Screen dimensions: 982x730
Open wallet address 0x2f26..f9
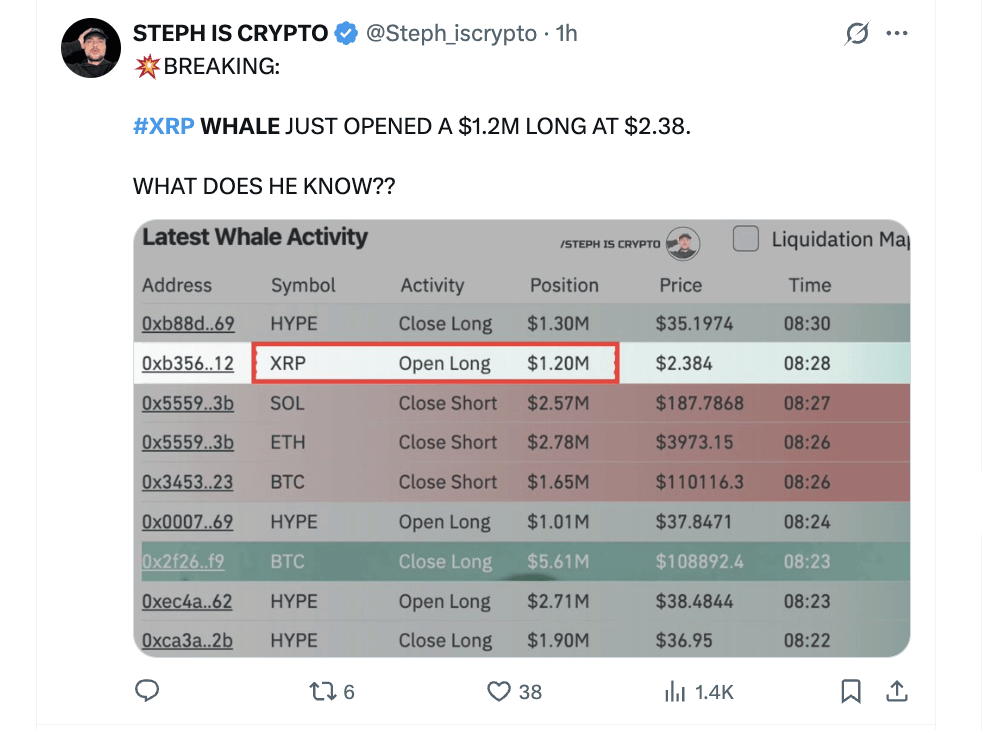click(183, 561)
